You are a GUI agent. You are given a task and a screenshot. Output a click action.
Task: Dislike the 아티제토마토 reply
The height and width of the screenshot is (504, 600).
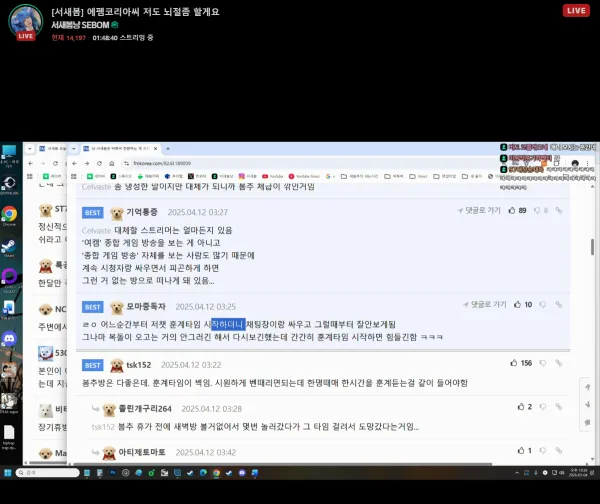pyautogui.click(x=543, y=451)
